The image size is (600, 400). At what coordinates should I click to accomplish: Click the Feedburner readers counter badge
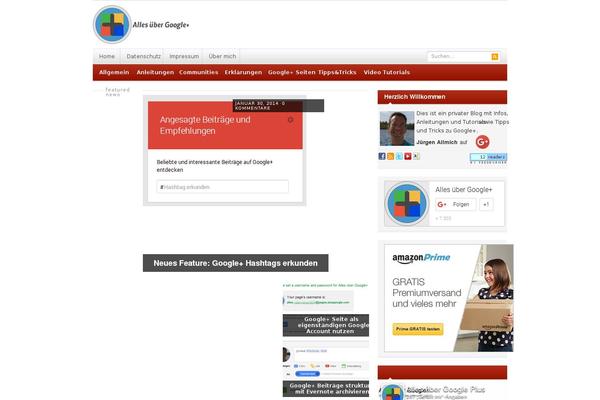(x=488, y=157)
